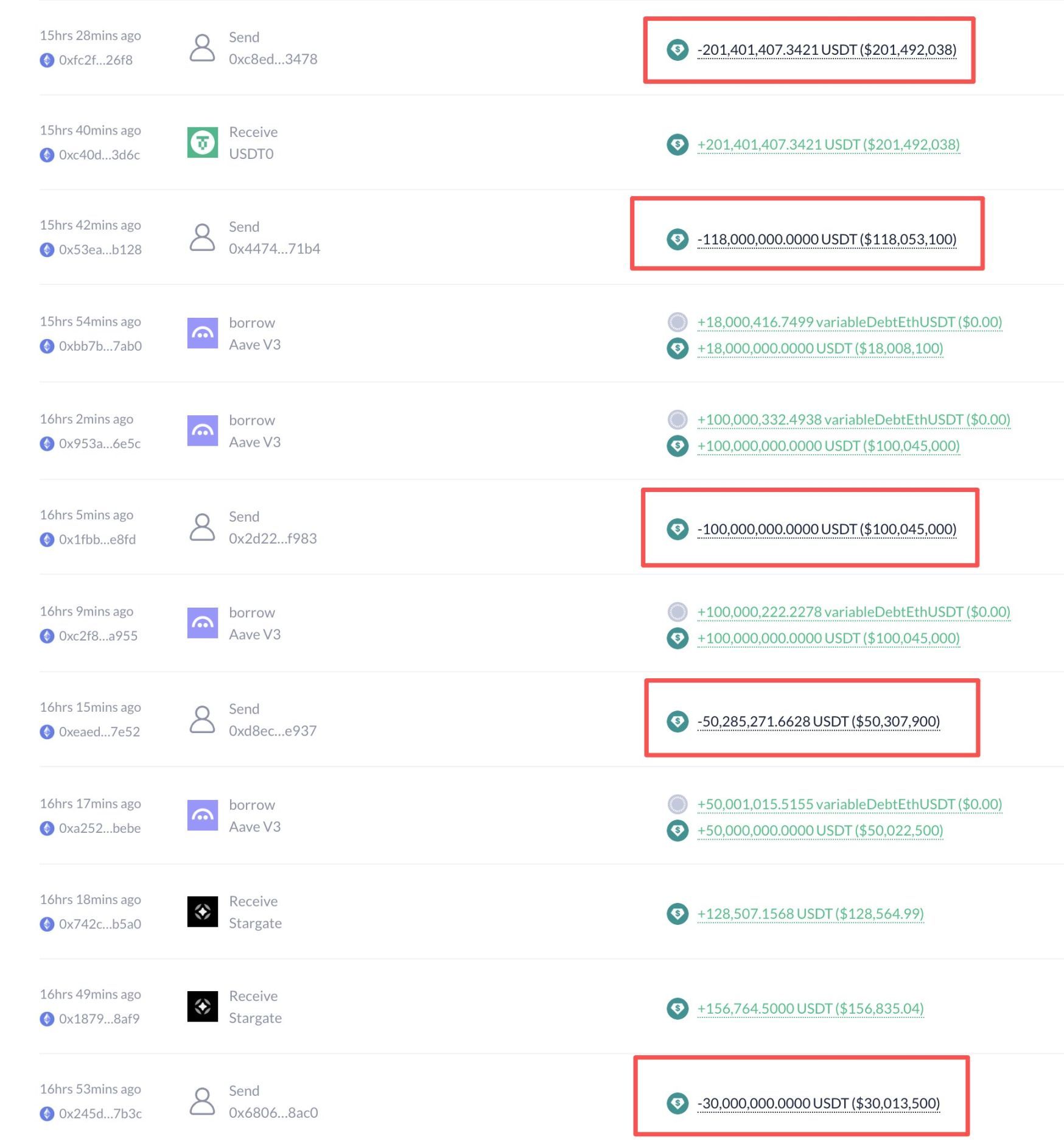Click the Send avatar icon next to 0x6806...8ac0

pyautogui.click(x=203, y=1101)
